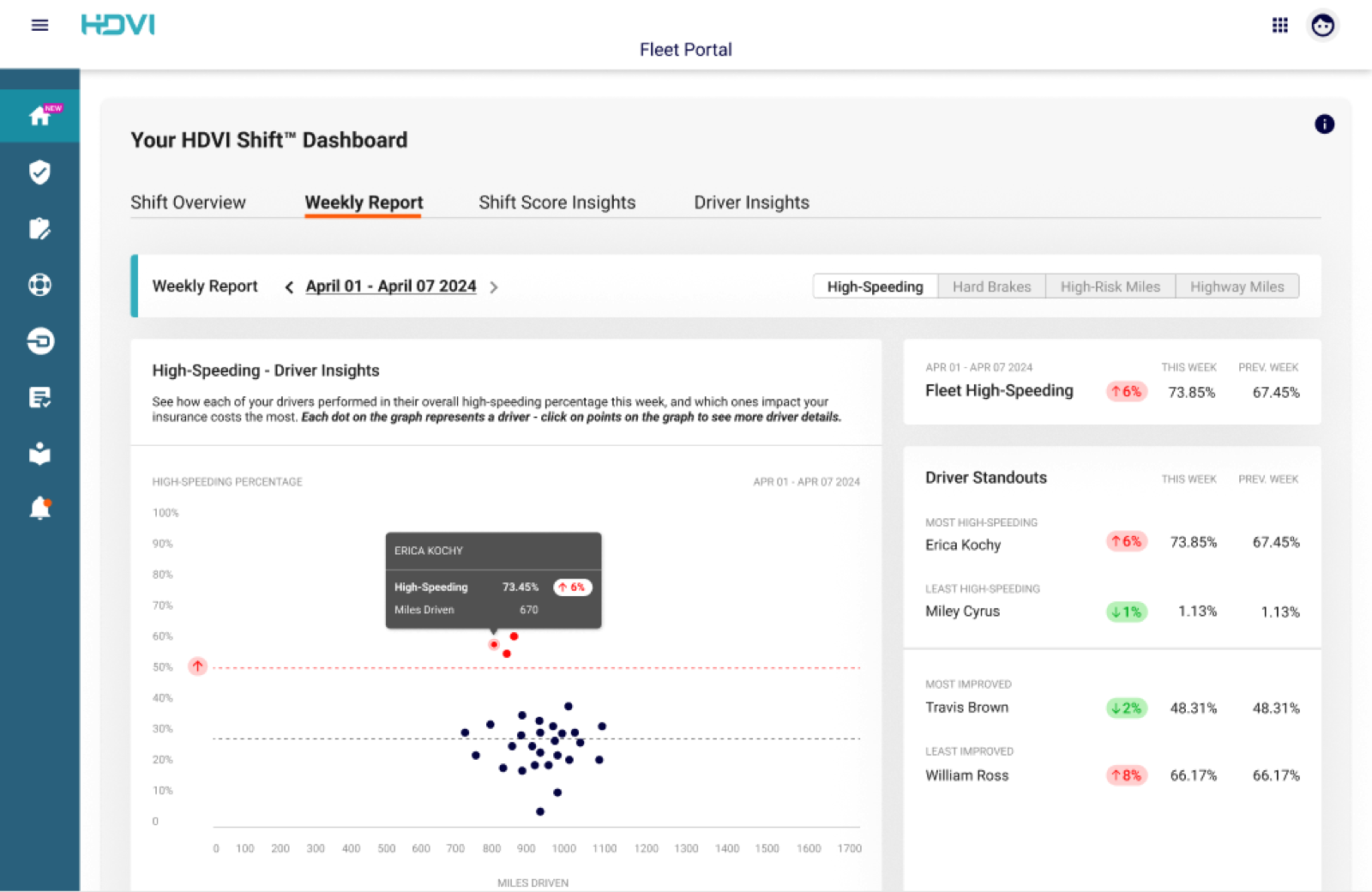Click driver Travis Brown in standouts
Screen dimensions: 1372x892
[966, 708]
